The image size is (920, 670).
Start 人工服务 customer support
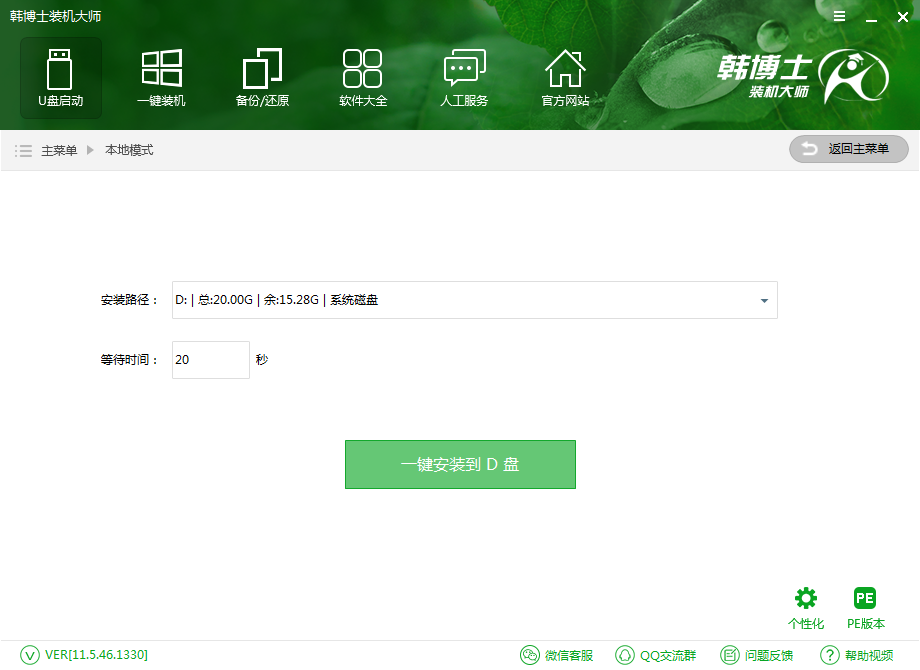point(463,77)
